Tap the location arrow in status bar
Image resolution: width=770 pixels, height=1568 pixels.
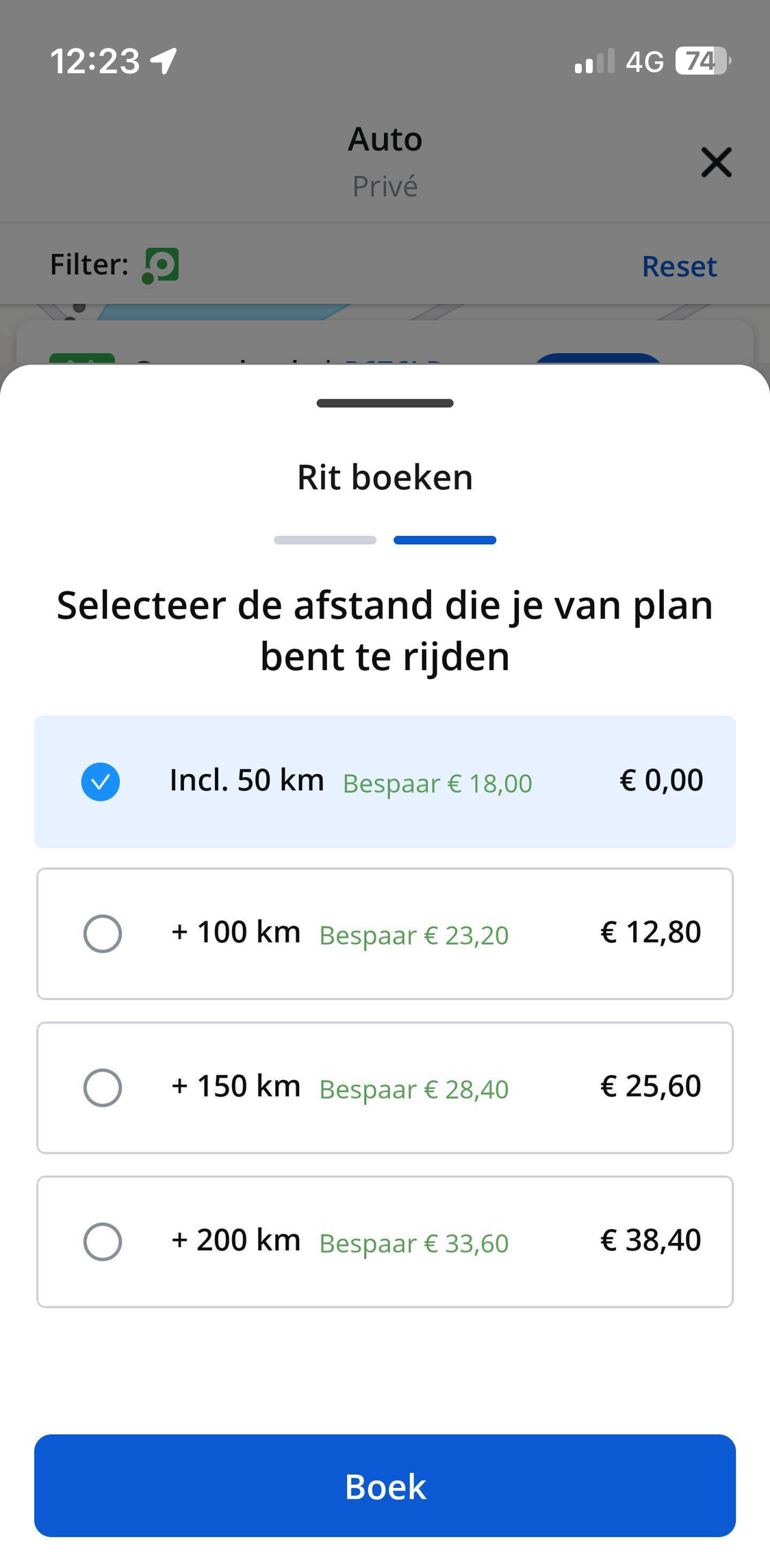click(x=164, y=61)
